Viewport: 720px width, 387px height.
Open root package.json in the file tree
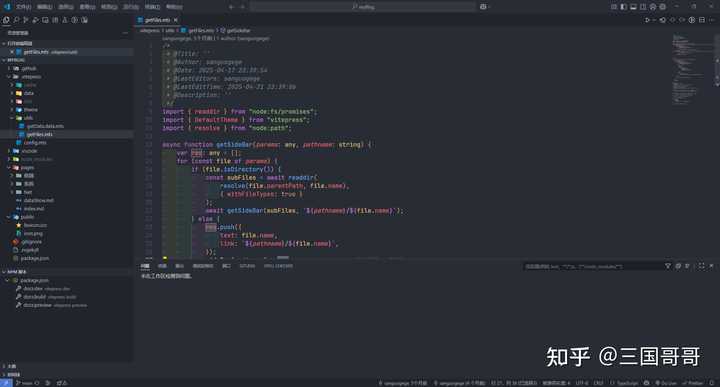34,258
